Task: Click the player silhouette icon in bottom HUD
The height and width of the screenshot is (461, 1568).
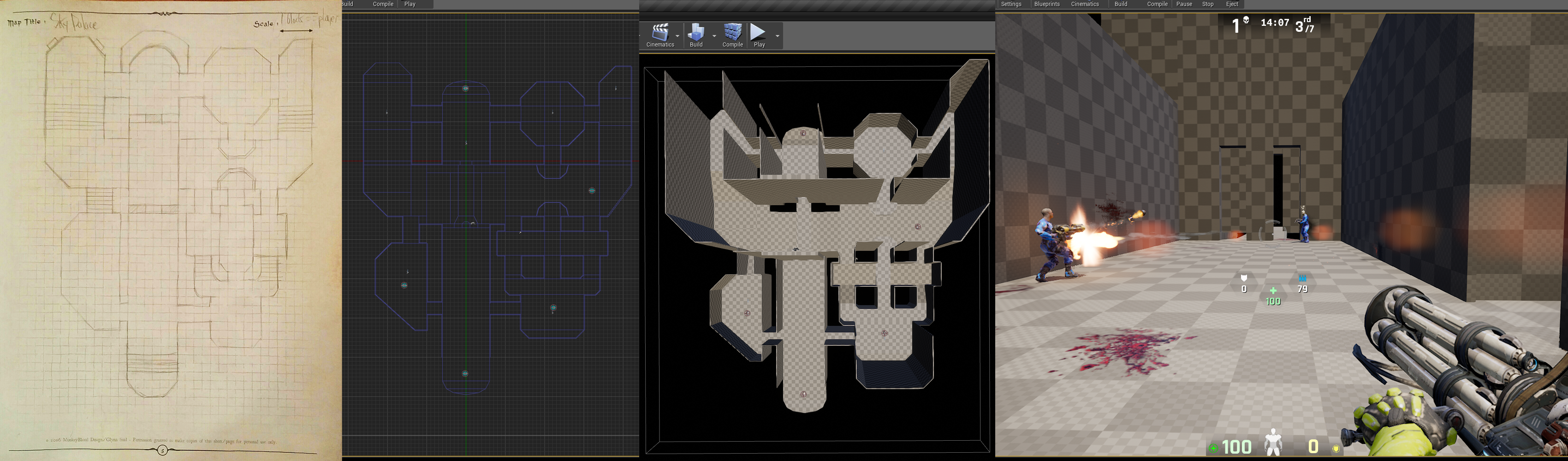Action: click(x=1273, y=442)
